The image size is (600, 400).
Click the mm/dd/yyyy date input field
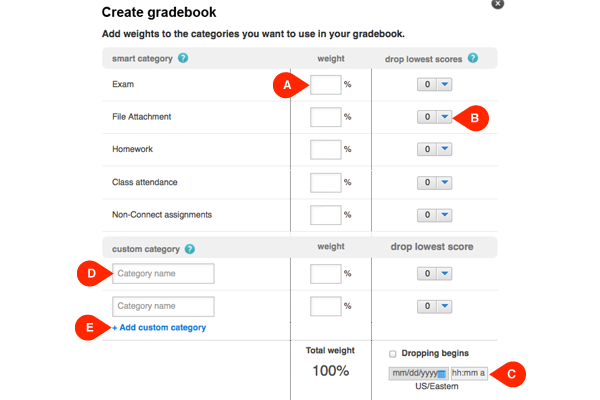pyautogui.click(x=413, y=373)
